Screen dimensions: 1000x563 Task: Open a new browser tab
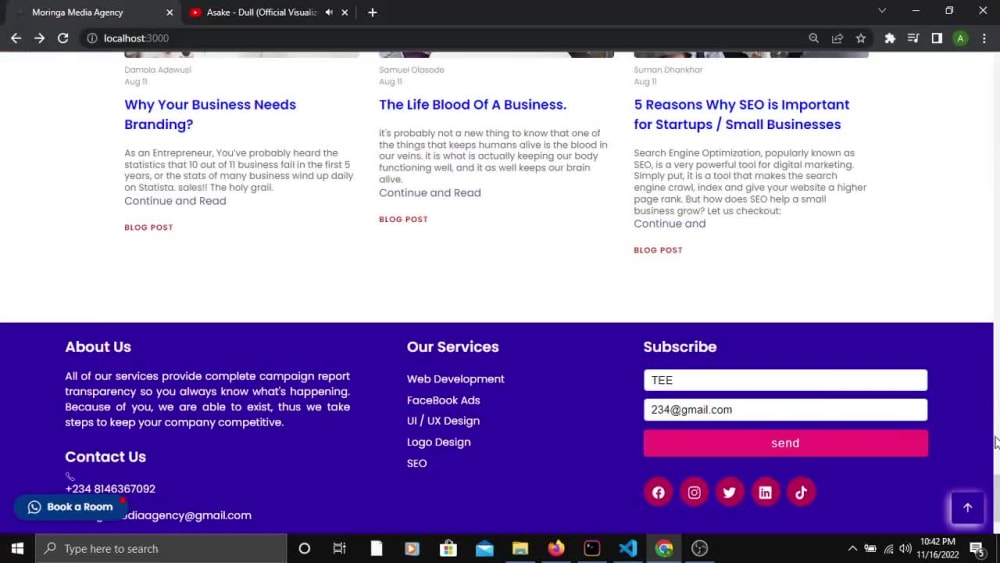(x=372, y=12)
